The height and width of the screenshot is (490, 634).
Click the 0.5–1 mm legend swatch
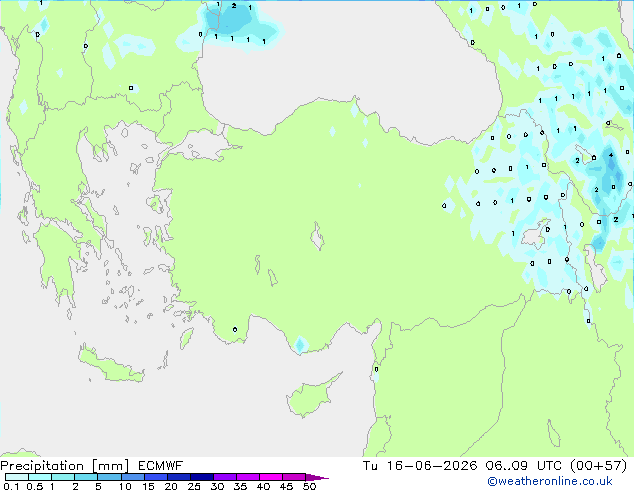click(40, 477)
